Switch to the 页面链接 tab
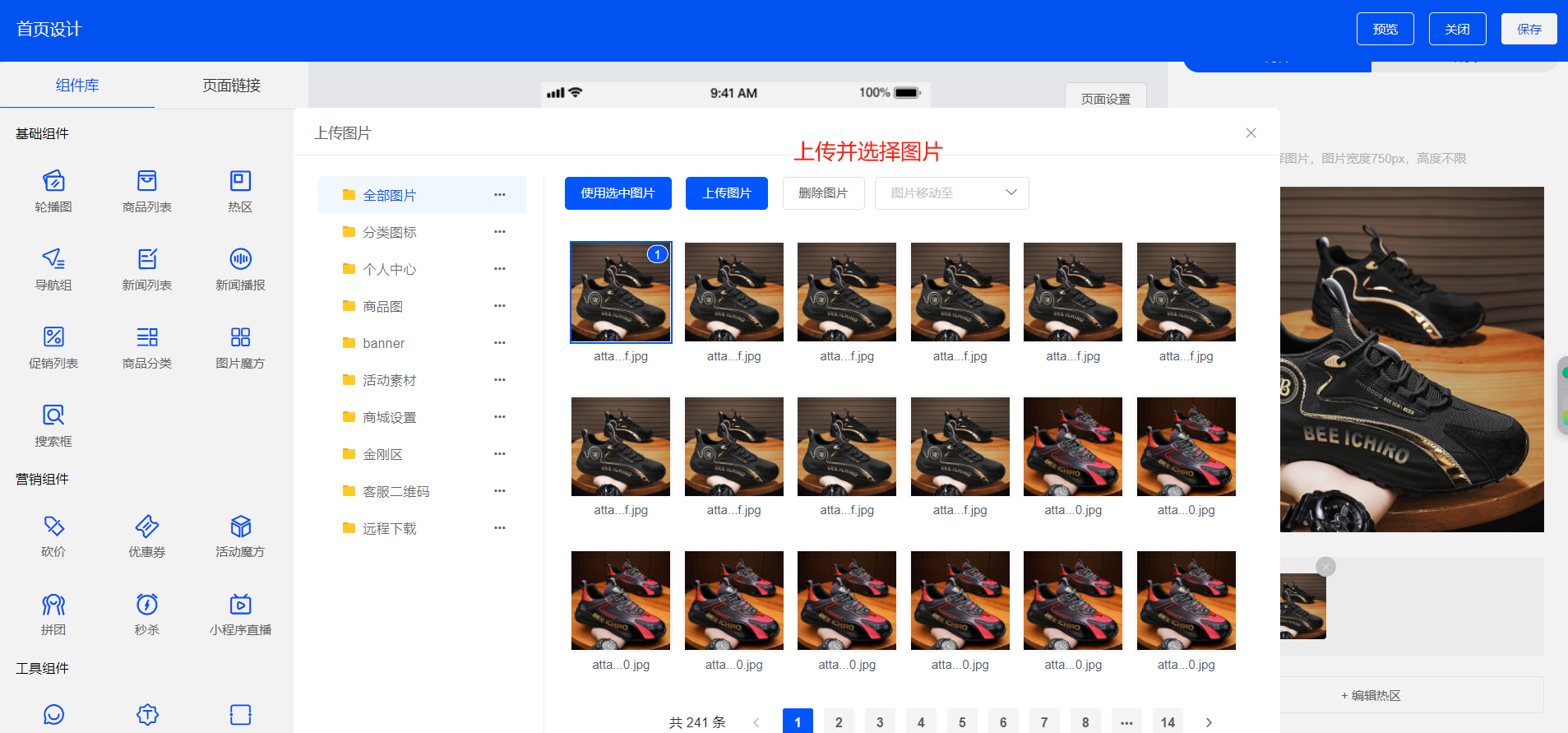The width and height of the screenshot is (1568, 733). [x=231, y=86]
